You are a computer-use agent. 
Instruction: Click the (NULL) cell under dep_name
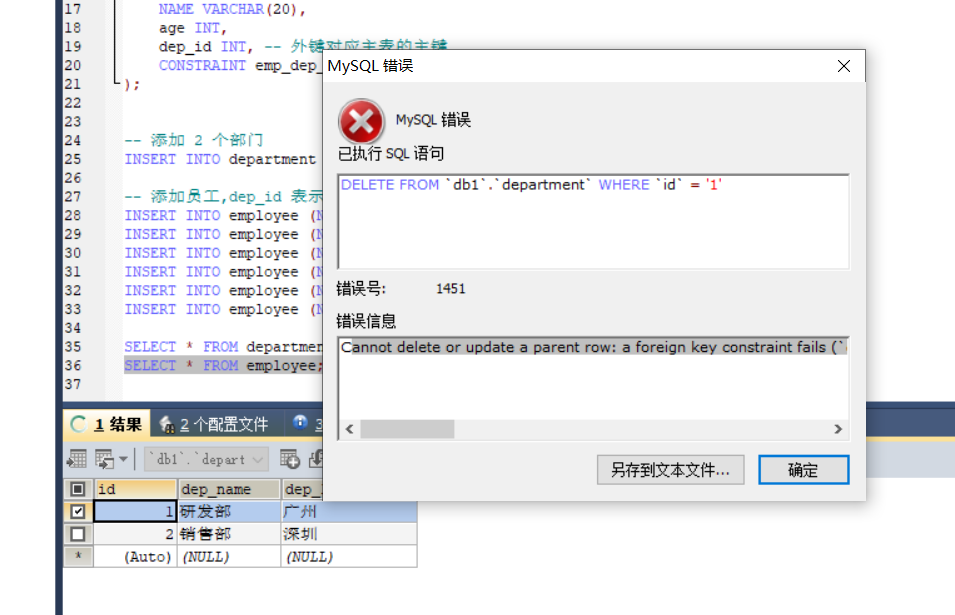point(229,557)
